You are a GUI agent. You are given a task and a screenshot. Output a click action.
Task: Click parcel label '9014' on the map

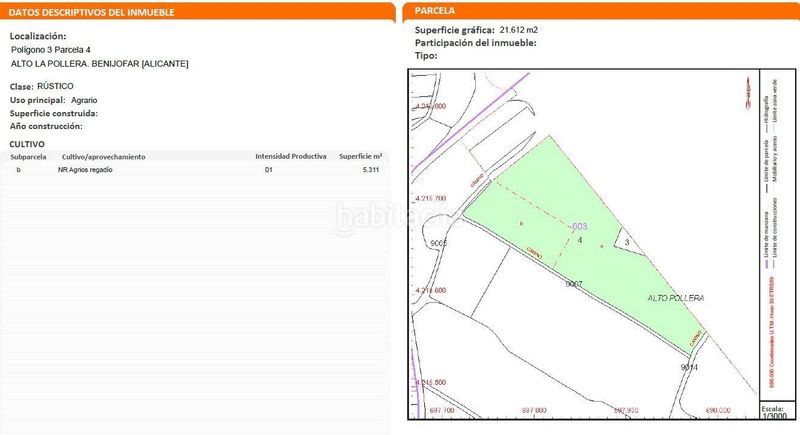689,367
